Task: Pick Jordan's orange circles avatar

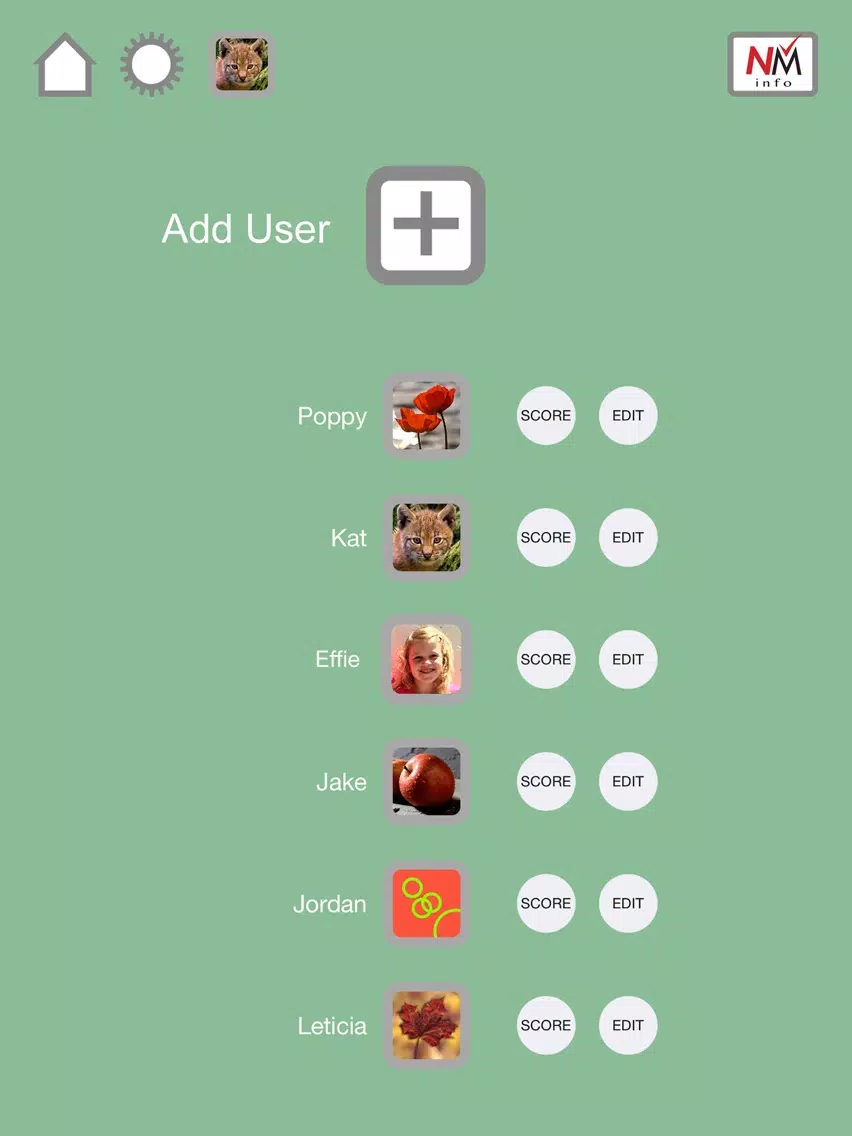Action: click(427, 903)
